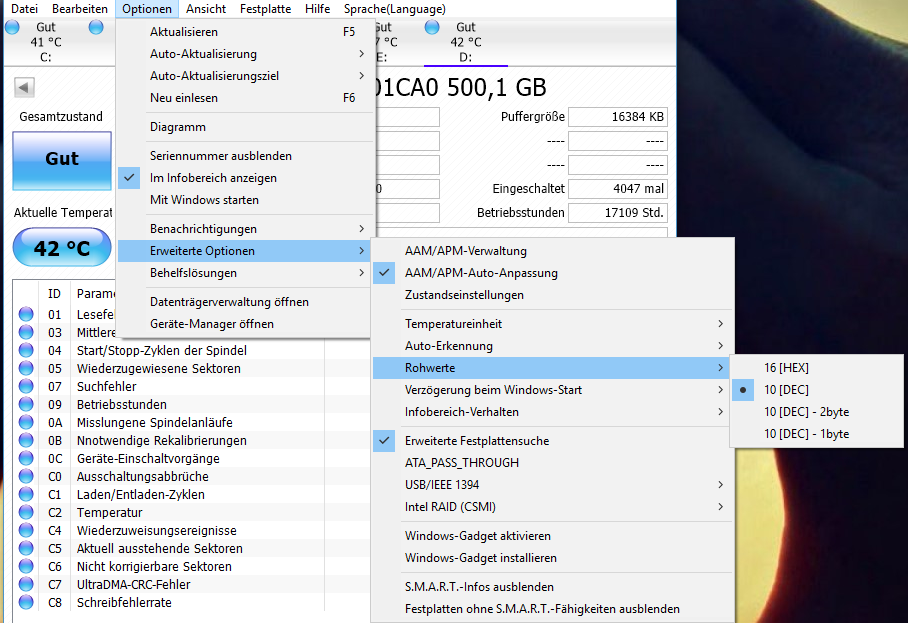Open Diagramm from the menu
Viewport: 908px width, 623px height.
244,127
